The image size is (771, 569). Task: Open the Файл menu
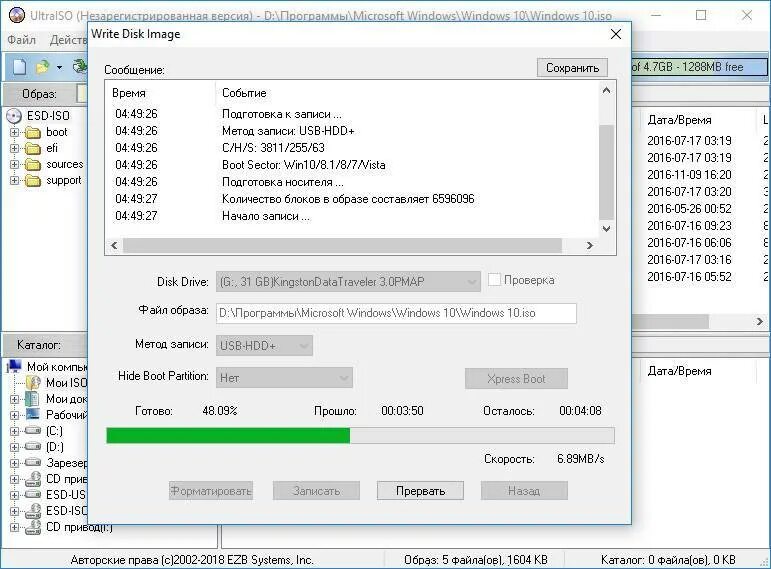[21, 39]
